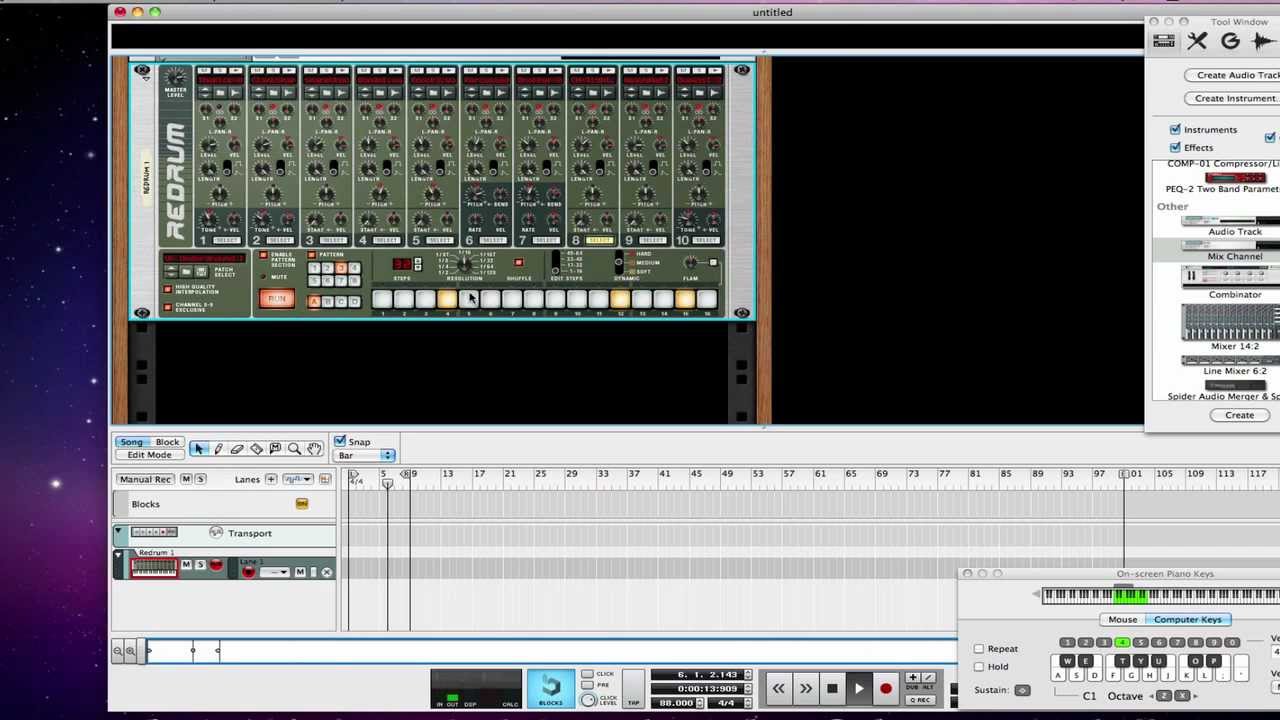Open the Devices tab in Tool Window
The image size is (1280, 720).
(1164, 41)
